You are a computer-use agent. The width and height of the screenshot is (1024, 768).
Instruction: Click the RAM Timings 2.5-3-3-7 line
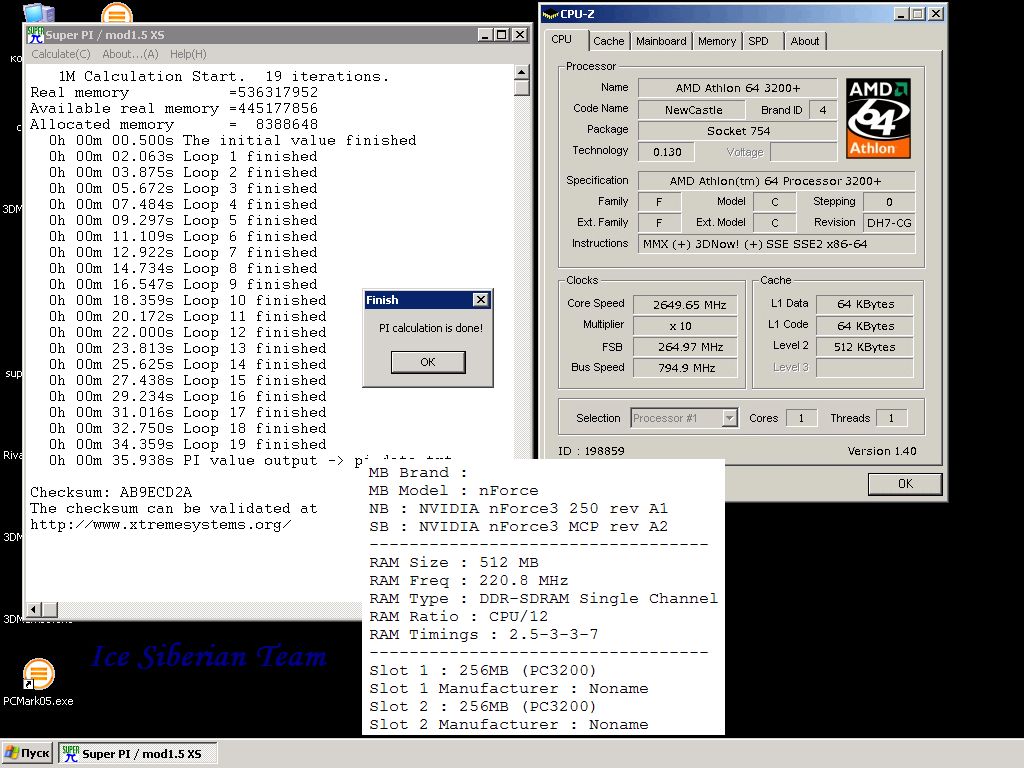coord(483,635)
